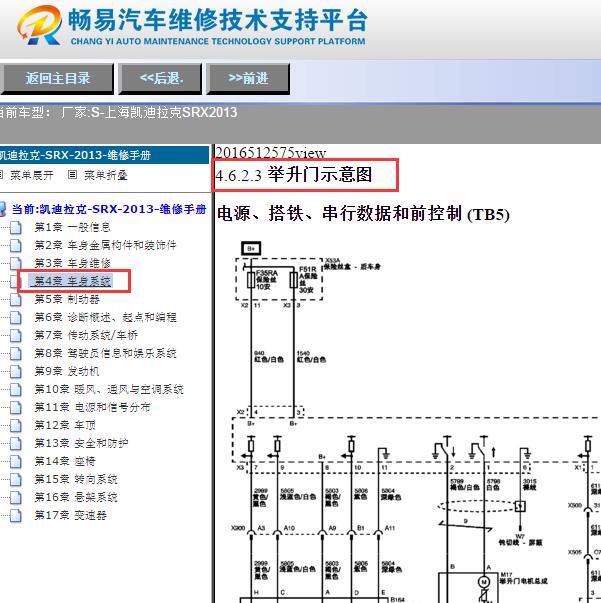601x603 pixels.
Task: Open 第12章 车顶
Action: 65,425
